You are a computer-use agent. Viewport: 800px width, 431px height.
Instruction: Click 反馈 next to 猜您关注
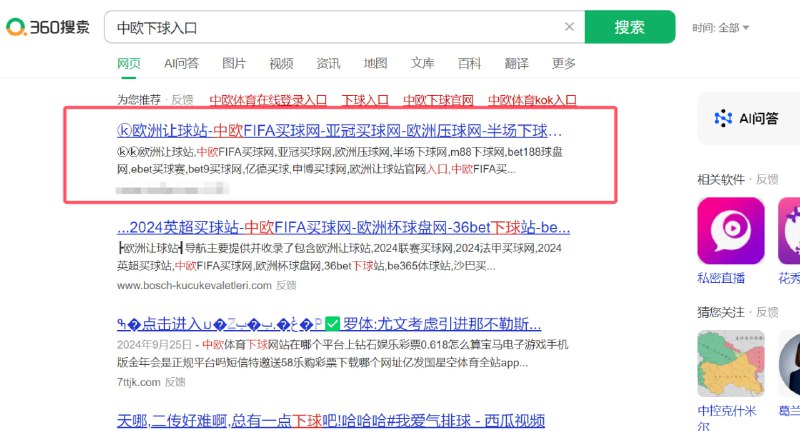pyautogui.click(x=767, y=312)
